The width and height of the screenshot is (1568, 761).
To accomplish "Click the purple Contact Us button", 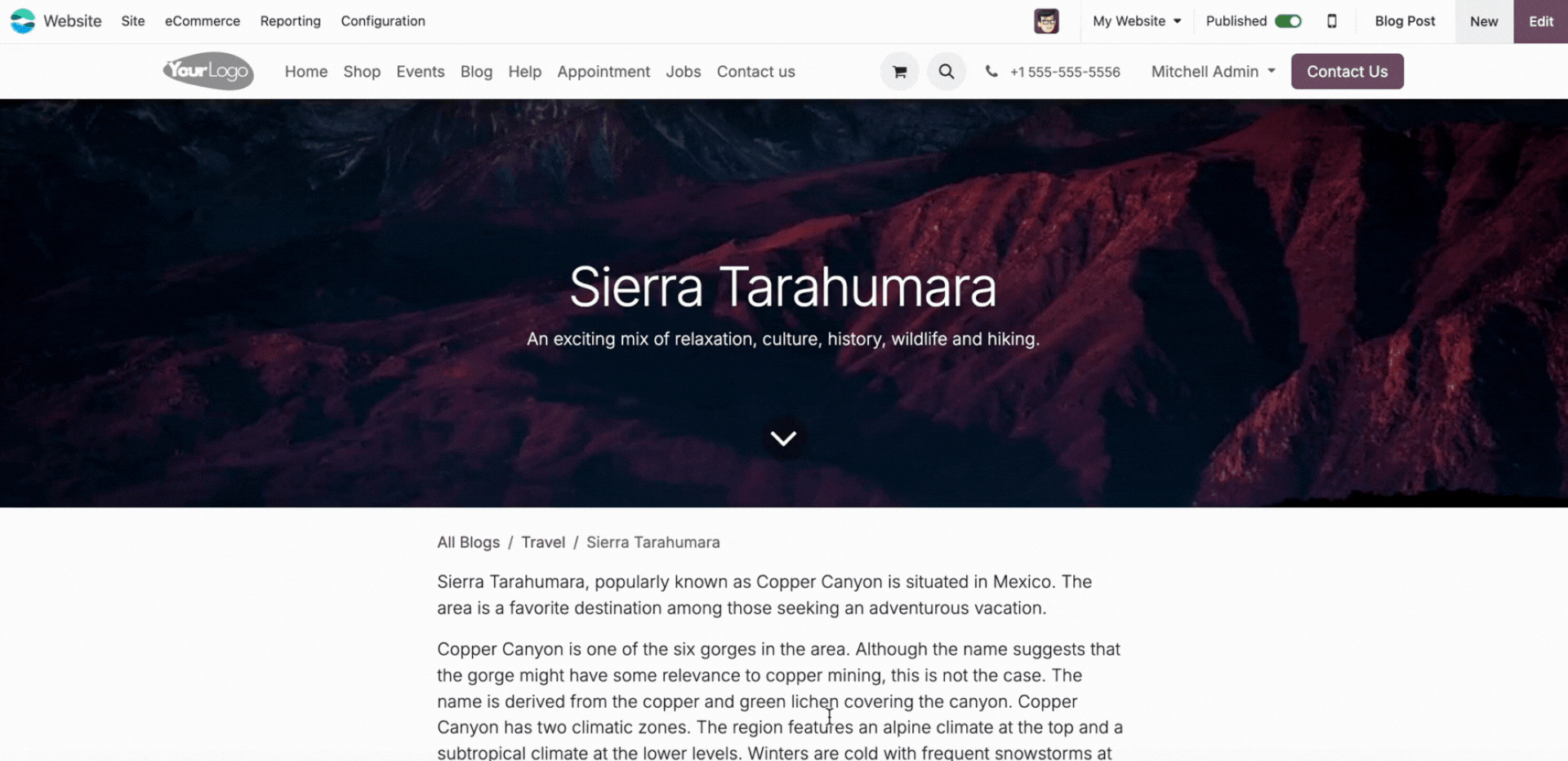I will pyautogui.click(x=1347, y=72).
